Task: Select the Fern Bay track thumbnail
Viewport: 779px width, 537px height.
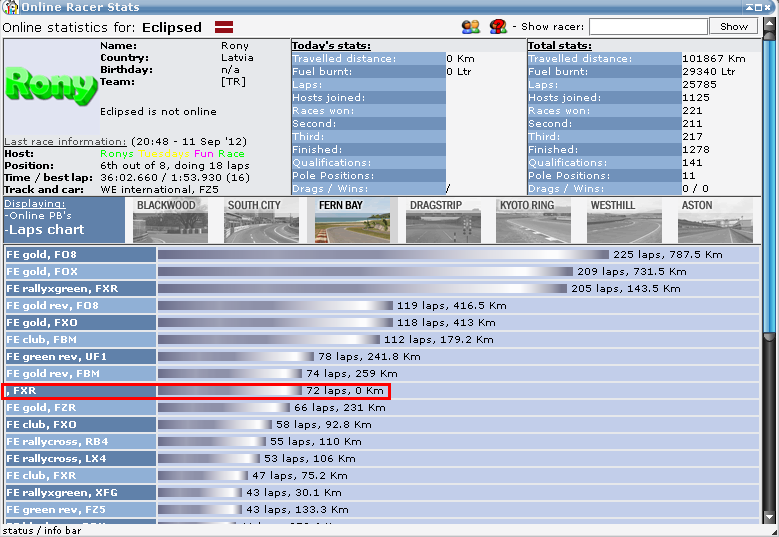Action: pyautogui.click(x=352, y=221)
